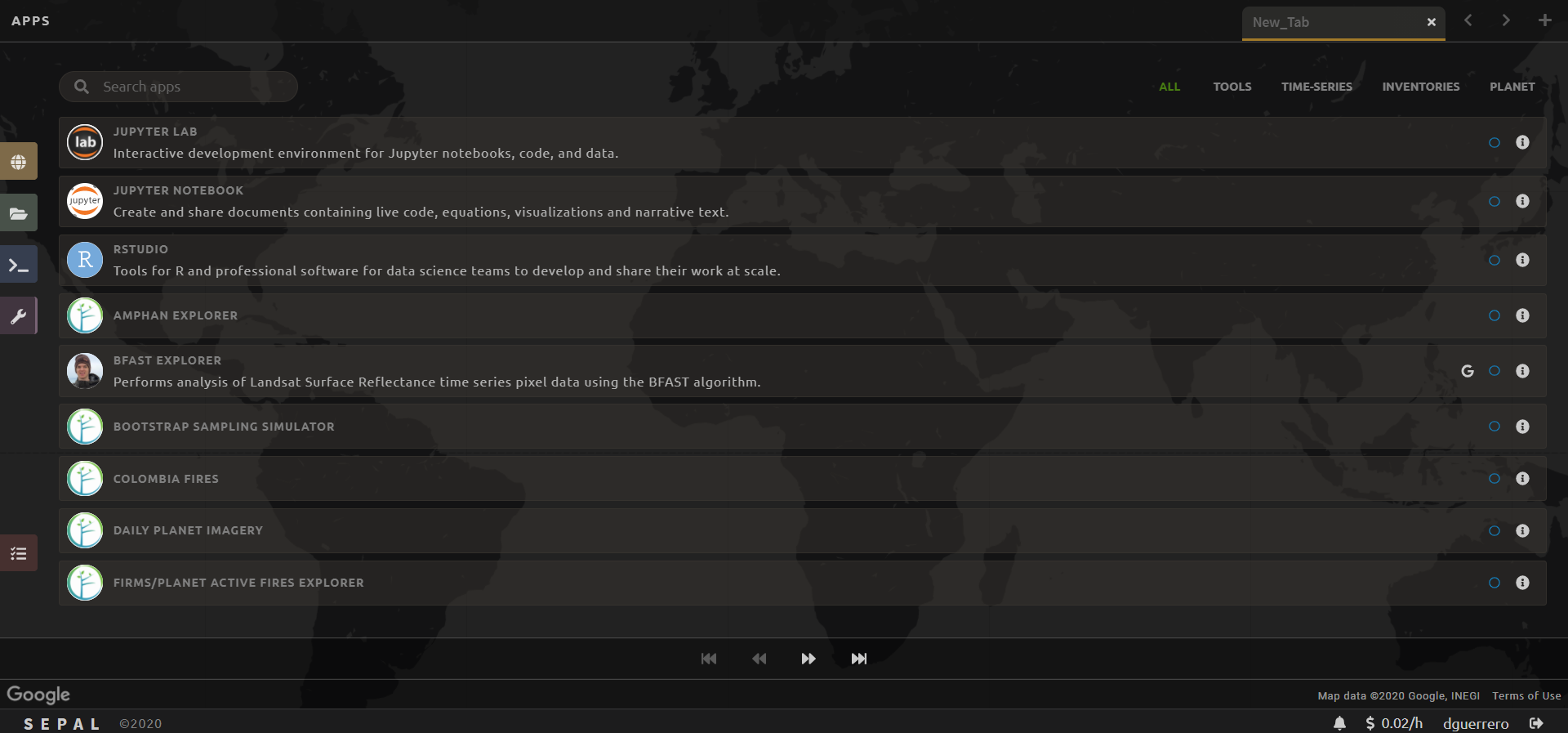Select the ALL apps filter tab
This screenshot has width=1568, height=733.
[x=1169, y=87]
